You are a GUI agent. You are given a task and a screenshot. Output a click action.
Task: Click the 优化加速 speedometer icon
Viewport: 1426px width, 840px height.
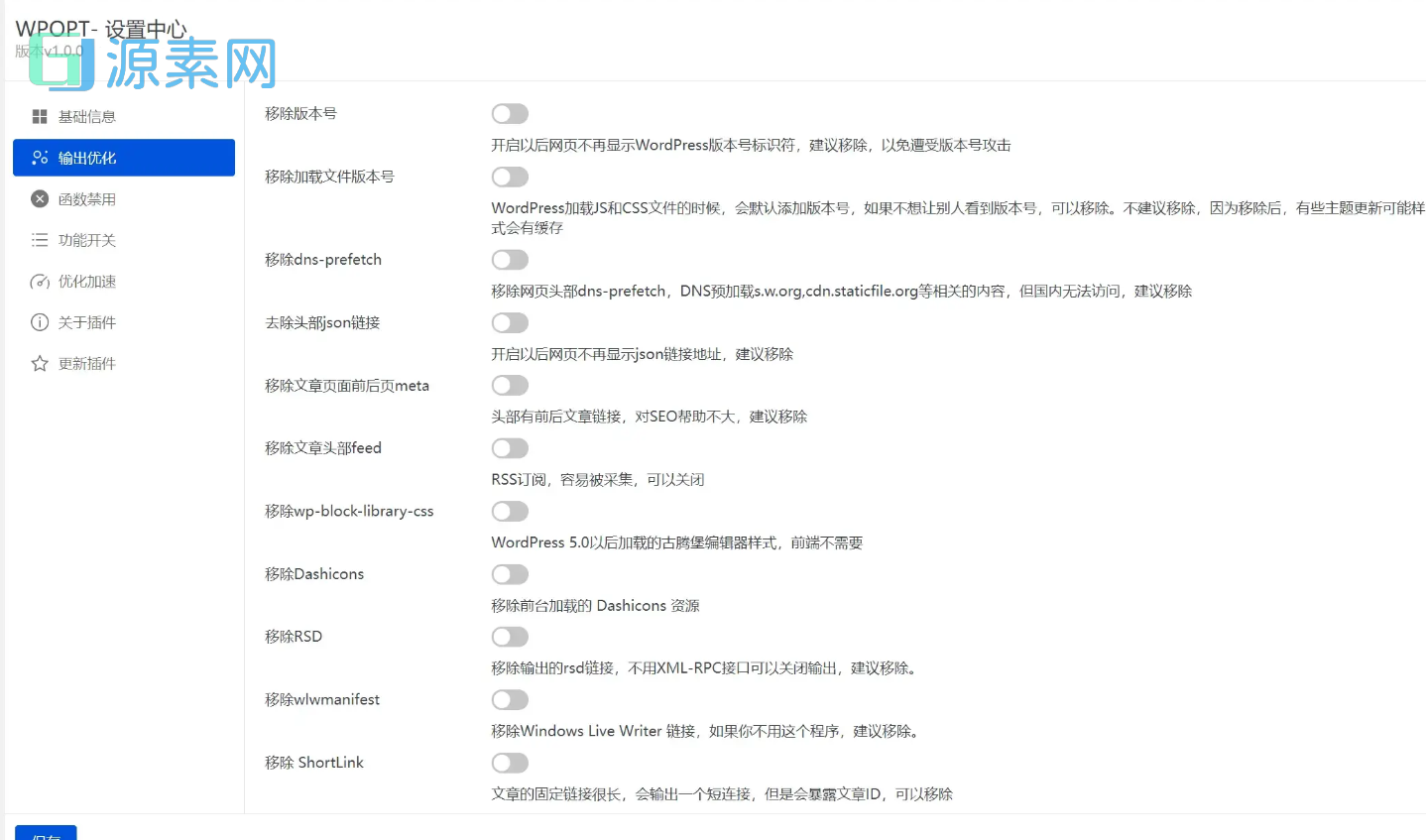point(38,281)
